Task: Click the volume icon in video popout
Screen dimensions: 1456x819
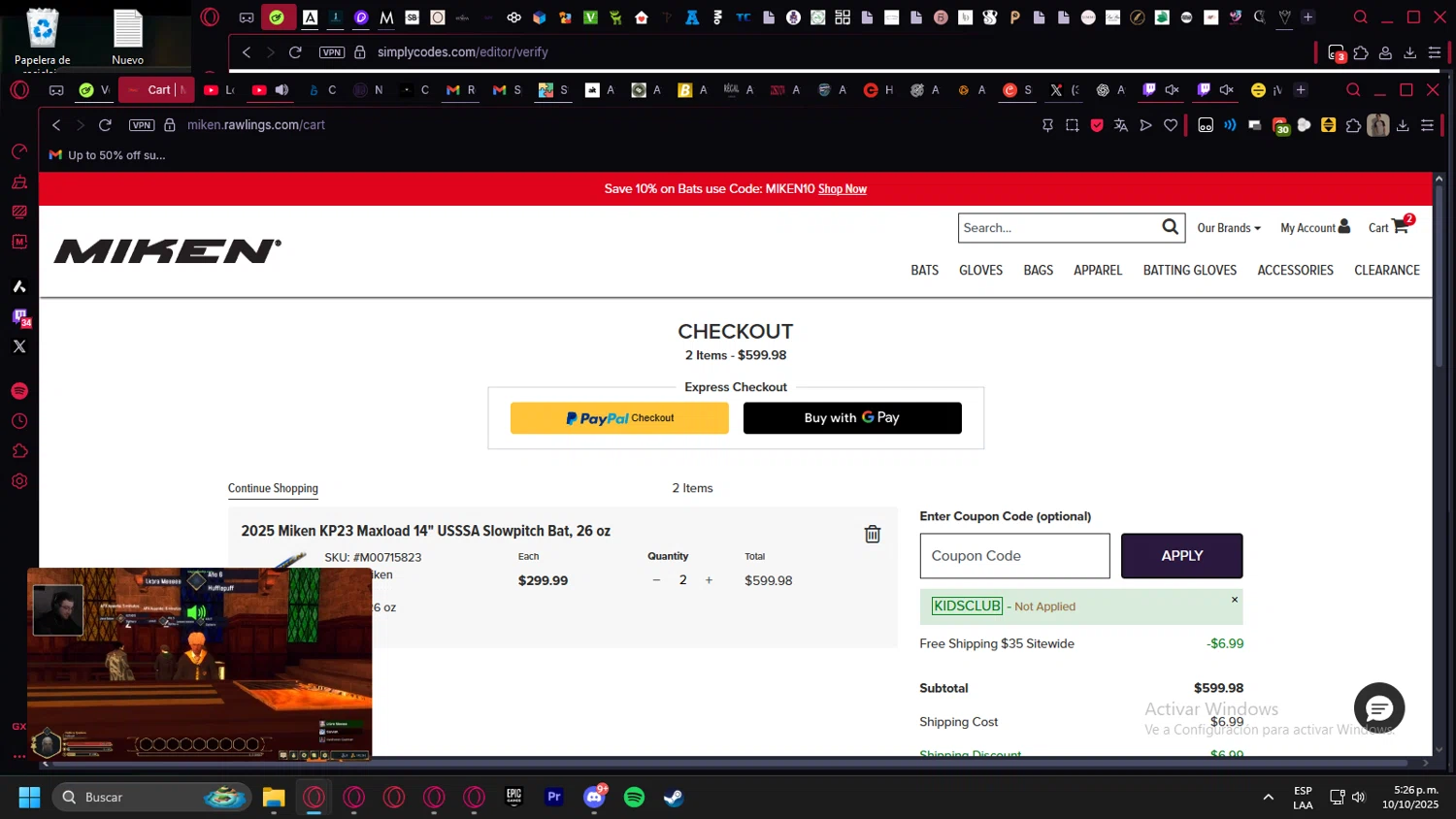Action: pos(196,612)
